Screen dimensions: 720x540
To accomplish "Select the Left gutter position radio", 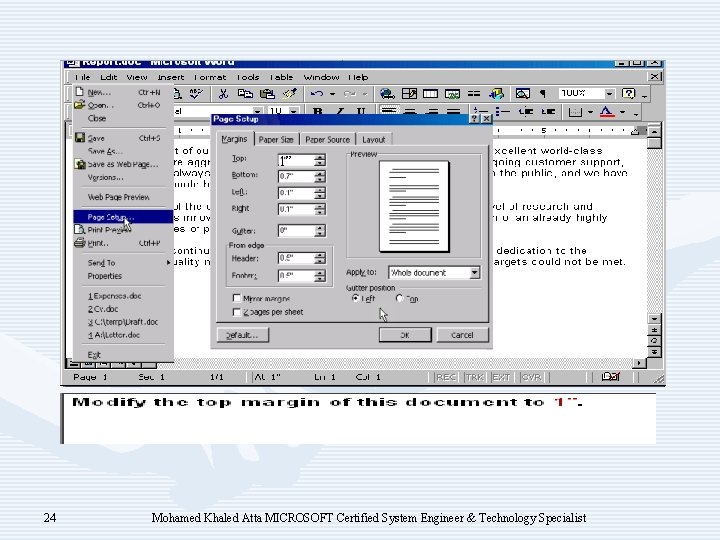I will click(355, 298).
